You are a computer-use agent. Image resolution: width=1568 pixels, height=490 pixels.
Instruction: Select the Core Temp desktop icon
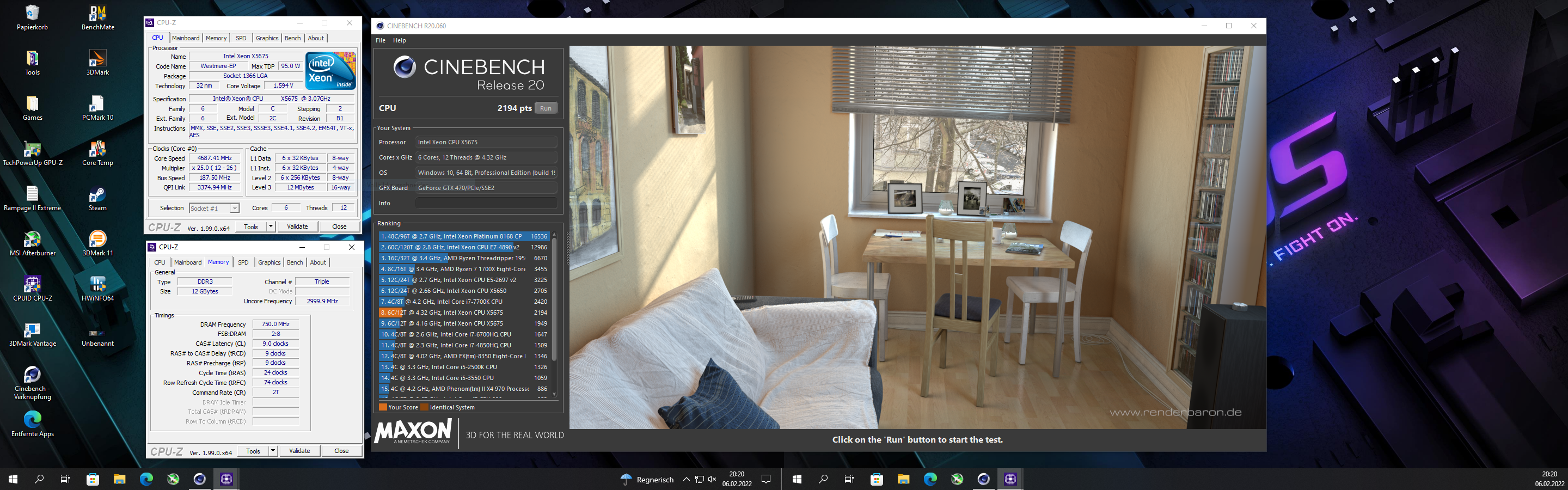coord(97,154)
